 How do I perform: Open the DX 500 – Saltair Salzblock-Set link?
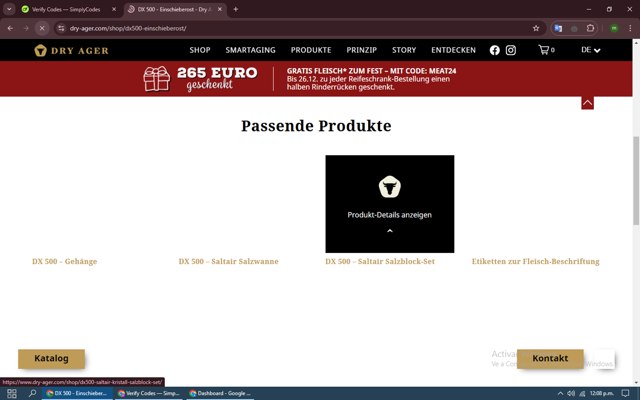coord(380,261)
